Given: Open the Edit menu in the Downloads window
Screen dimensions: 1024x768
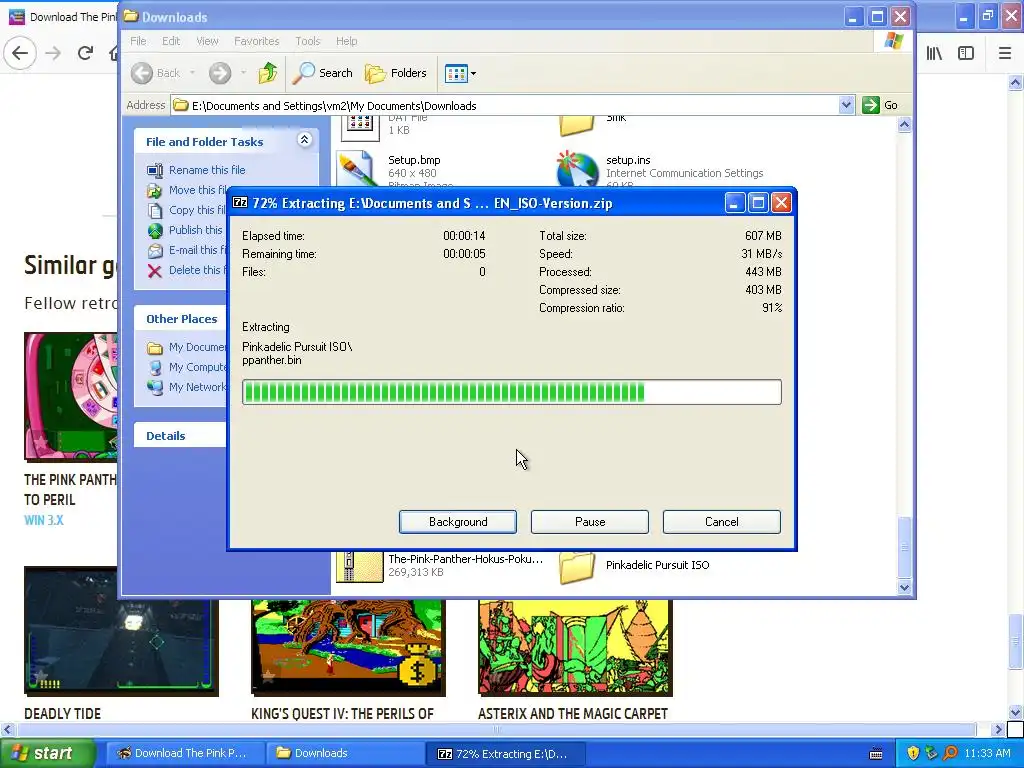Looking at the screenshot, I should 171,41.
